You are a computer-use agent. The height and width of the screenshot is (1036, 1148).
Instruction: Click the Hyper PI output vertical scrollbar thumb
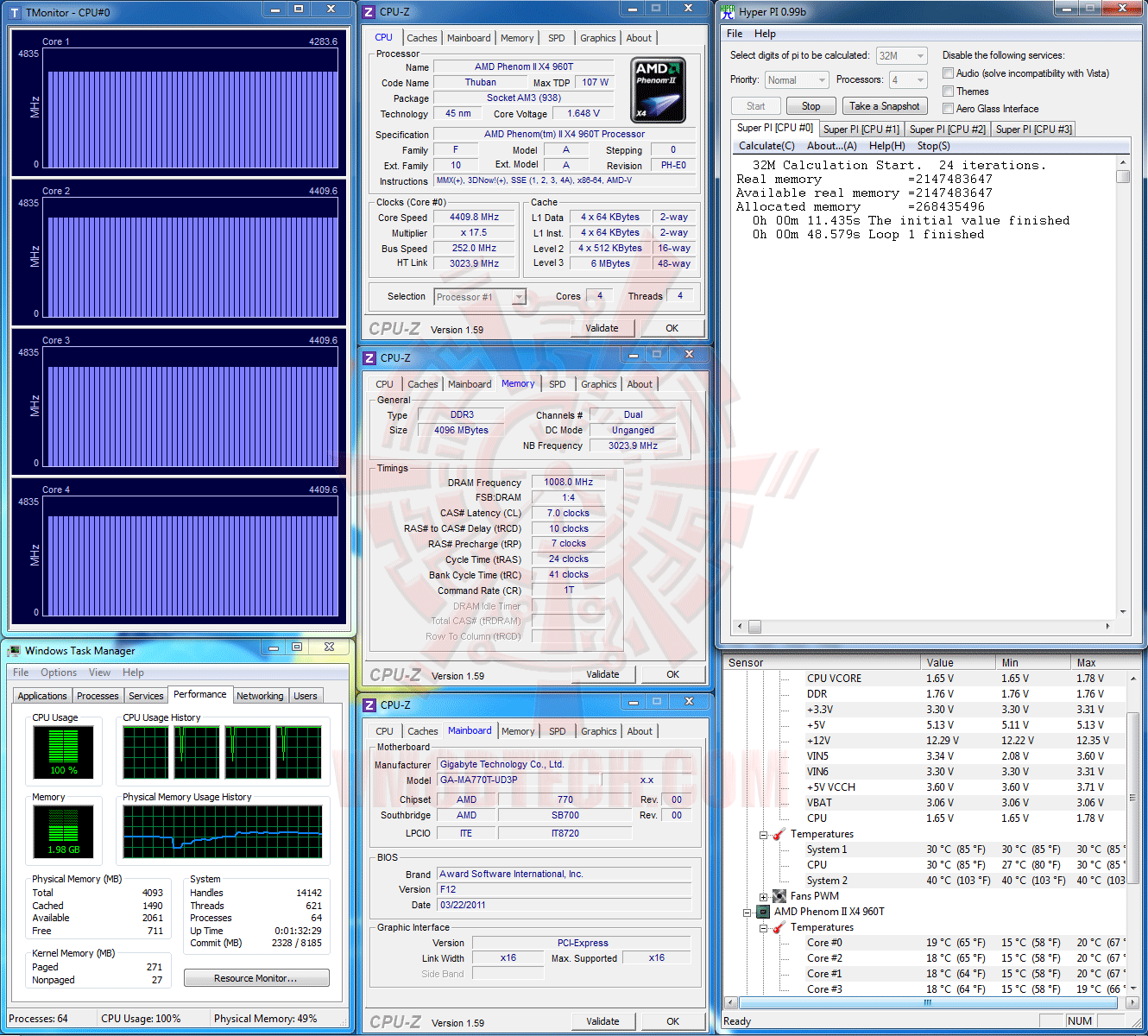point(1123,176)
